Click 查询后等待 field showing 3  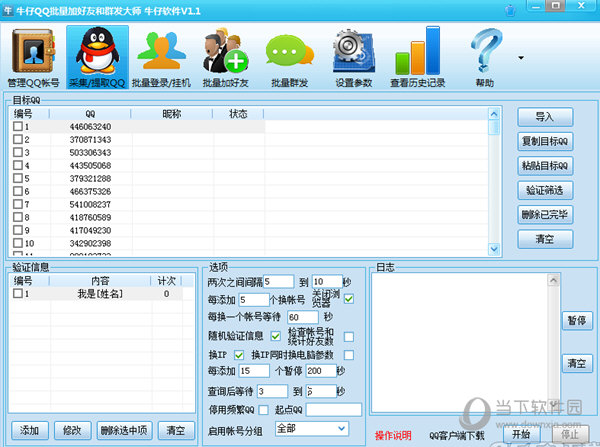[x=272, y=391]
